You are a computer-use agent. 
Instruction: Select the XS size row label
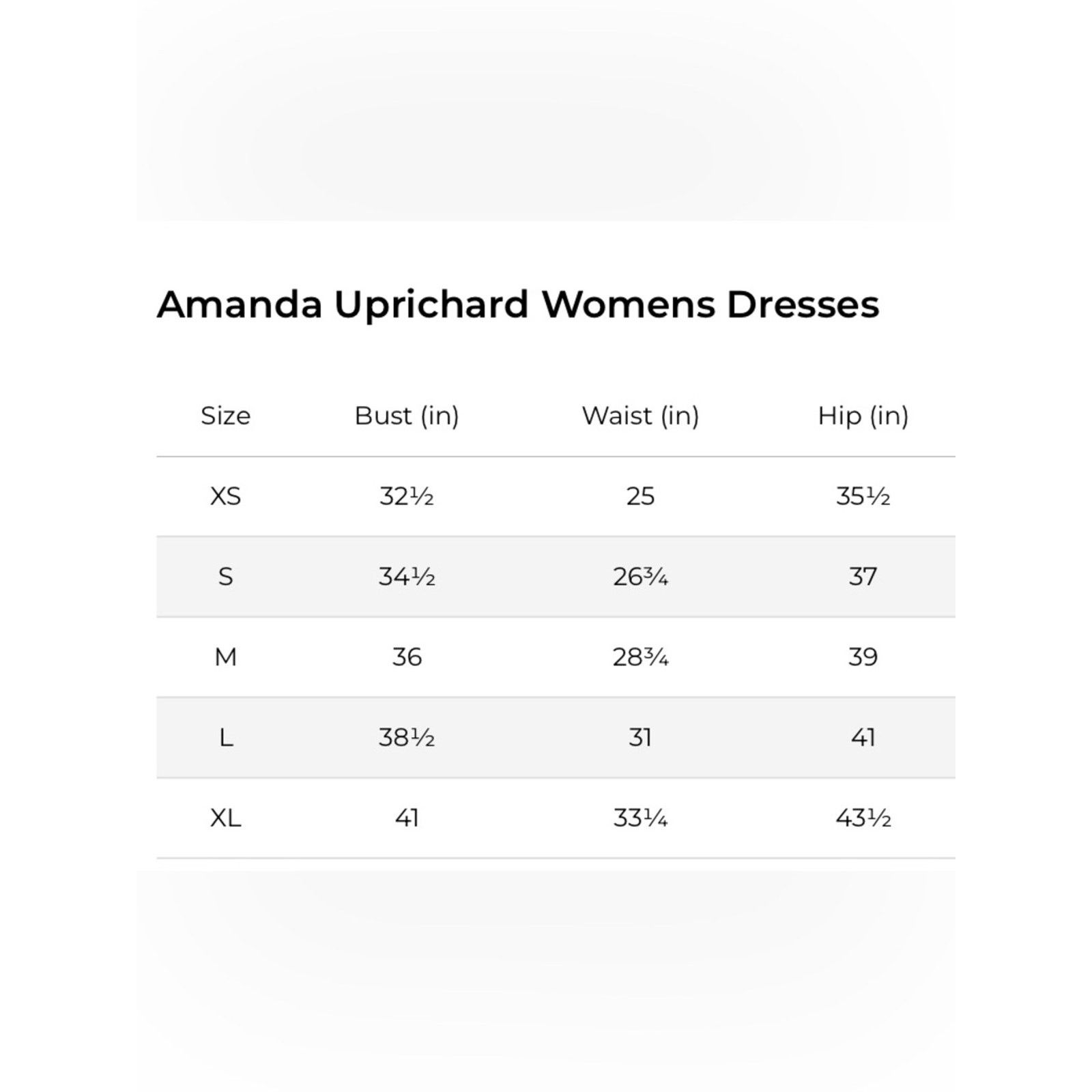coord(226,496)
